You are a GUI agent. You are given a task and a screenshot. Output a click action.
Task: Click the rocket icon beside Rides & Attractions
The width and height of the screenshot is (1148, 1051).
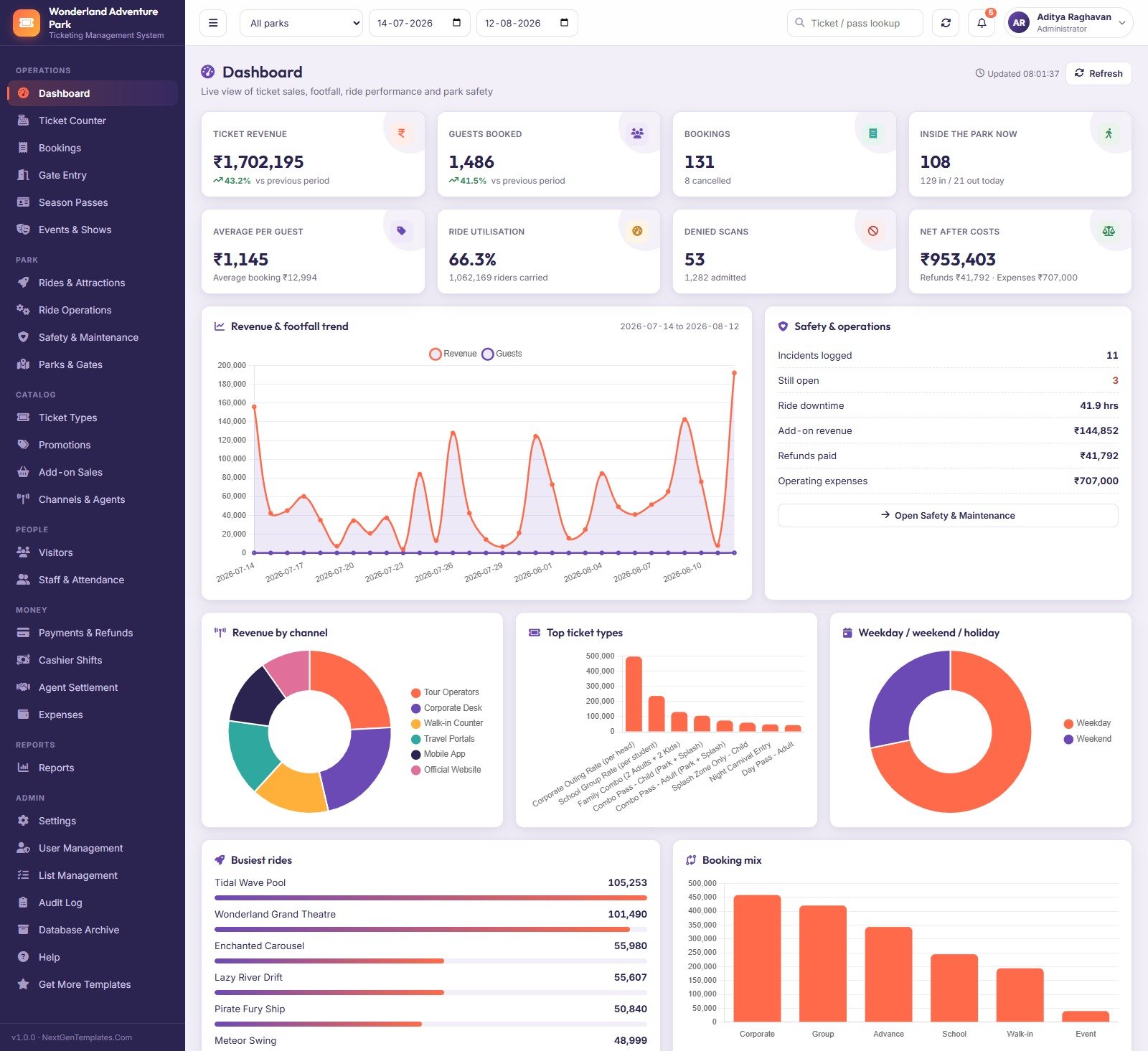[x=23, y=283]
